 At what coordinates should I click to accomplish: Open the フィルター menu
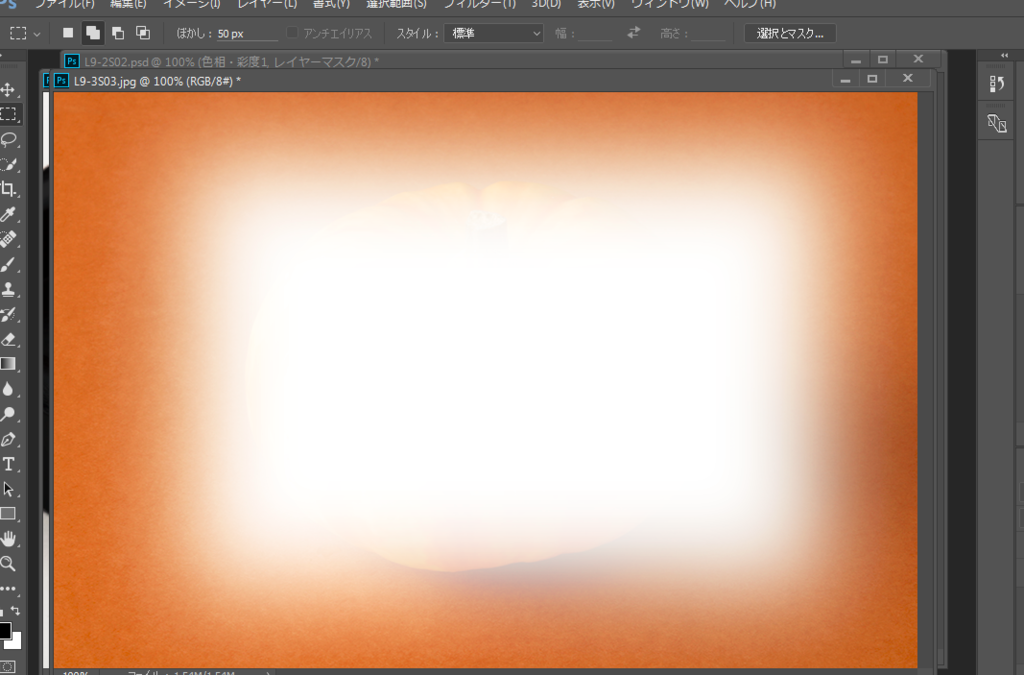480,4
